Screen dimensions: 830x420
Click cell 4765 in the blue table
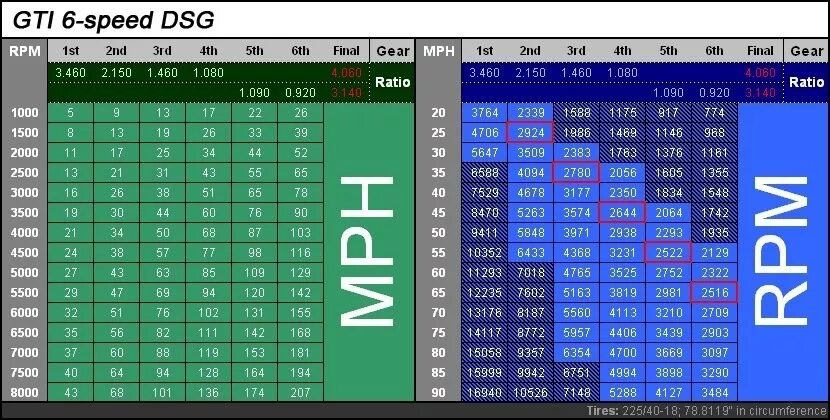pos(576,273)
